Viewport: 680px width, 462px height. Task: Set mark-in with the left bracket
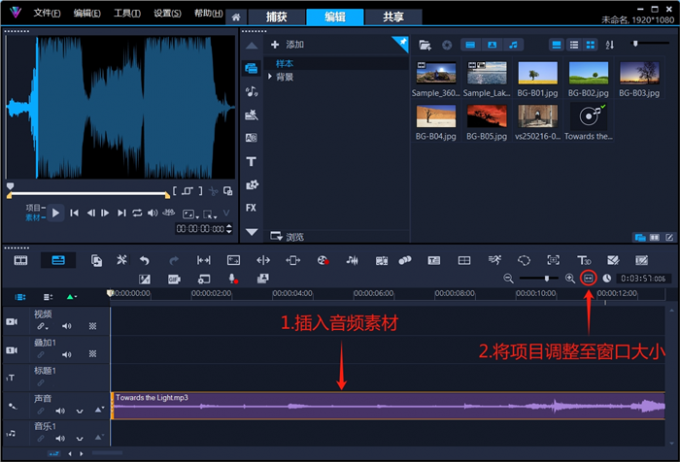[174, 191]
